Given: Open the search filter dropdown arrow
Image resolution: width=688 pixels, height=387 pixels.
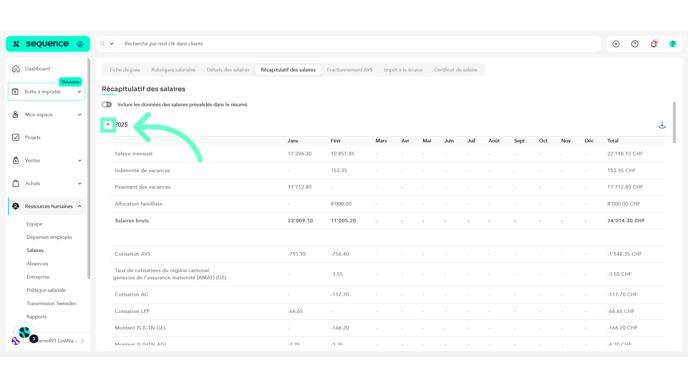Looking at the screenshot, I should [x=111, y=44].
